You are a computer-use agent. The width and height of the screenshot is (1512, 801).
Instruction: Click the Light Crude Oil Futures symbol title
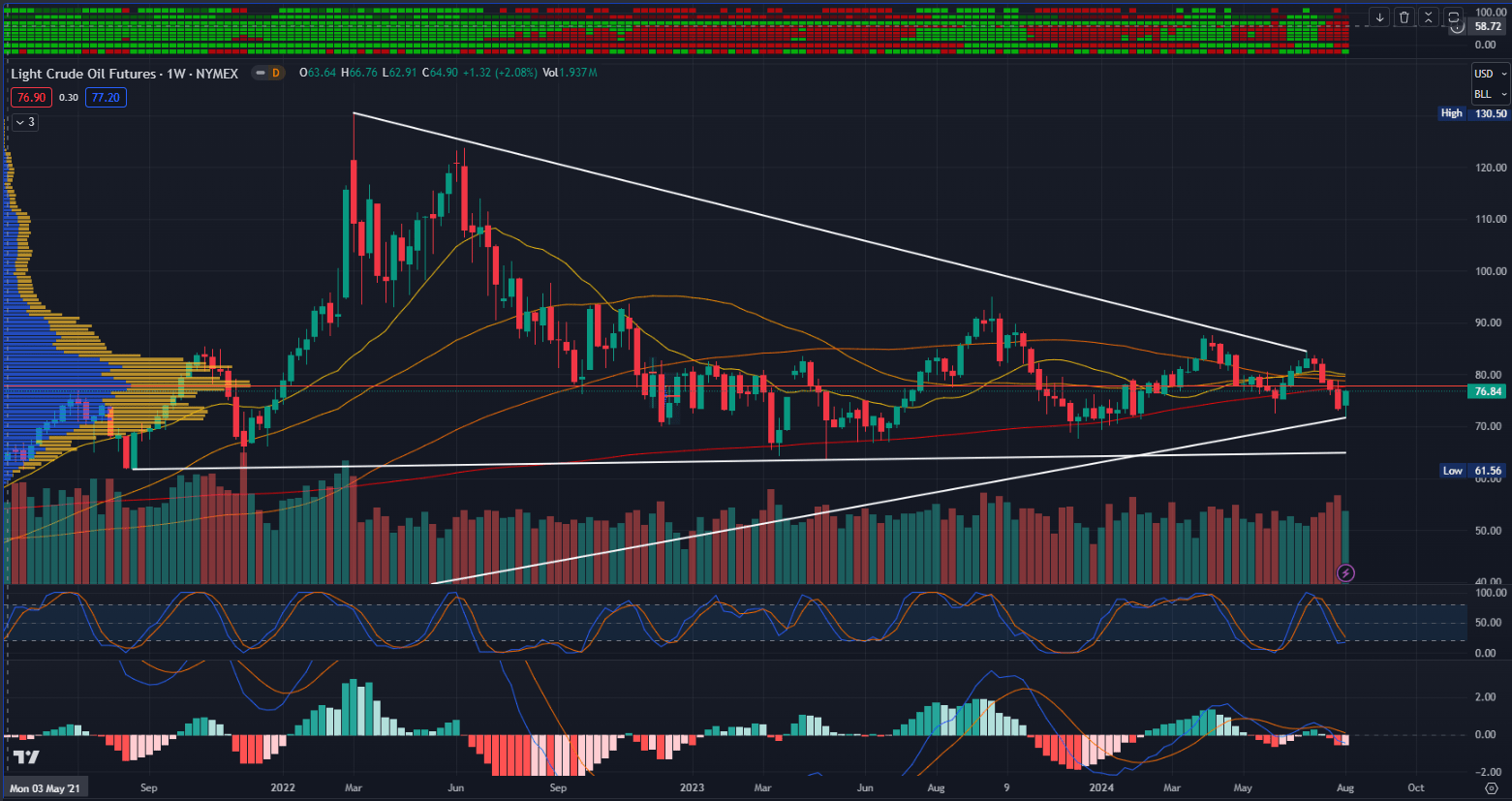(x=83, y=74)
